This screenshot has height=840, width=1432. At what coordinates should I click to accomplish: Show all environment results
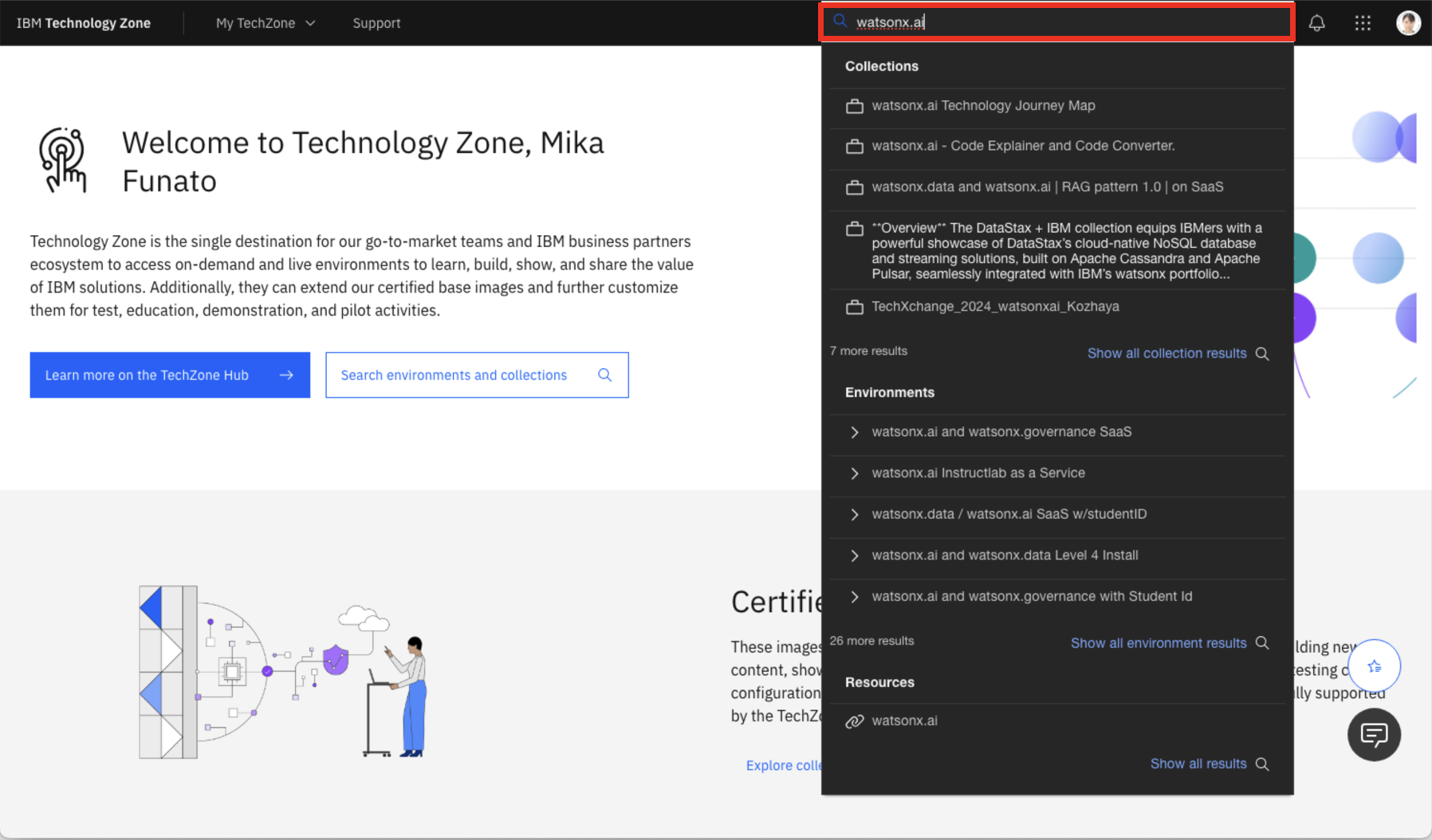1158,643
